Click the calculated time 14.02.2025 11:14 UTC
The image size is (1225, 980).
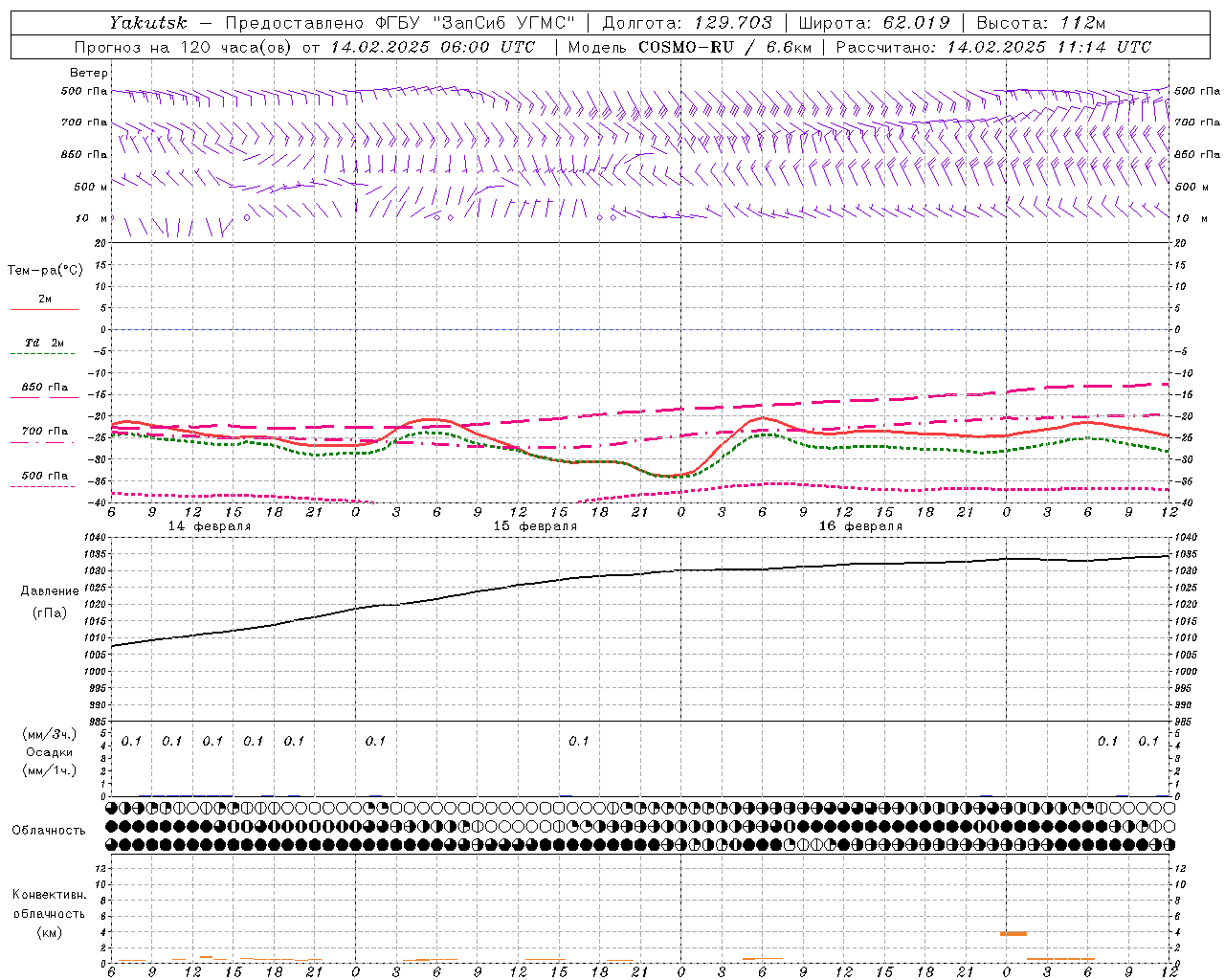[1049, 47]
